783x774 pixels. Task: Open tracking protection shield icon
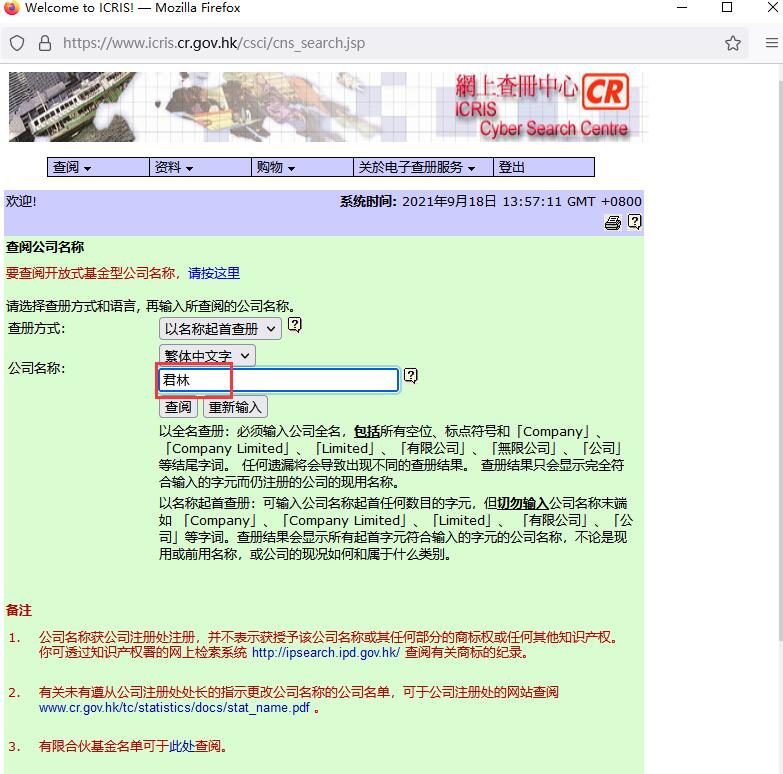(17, 43)
